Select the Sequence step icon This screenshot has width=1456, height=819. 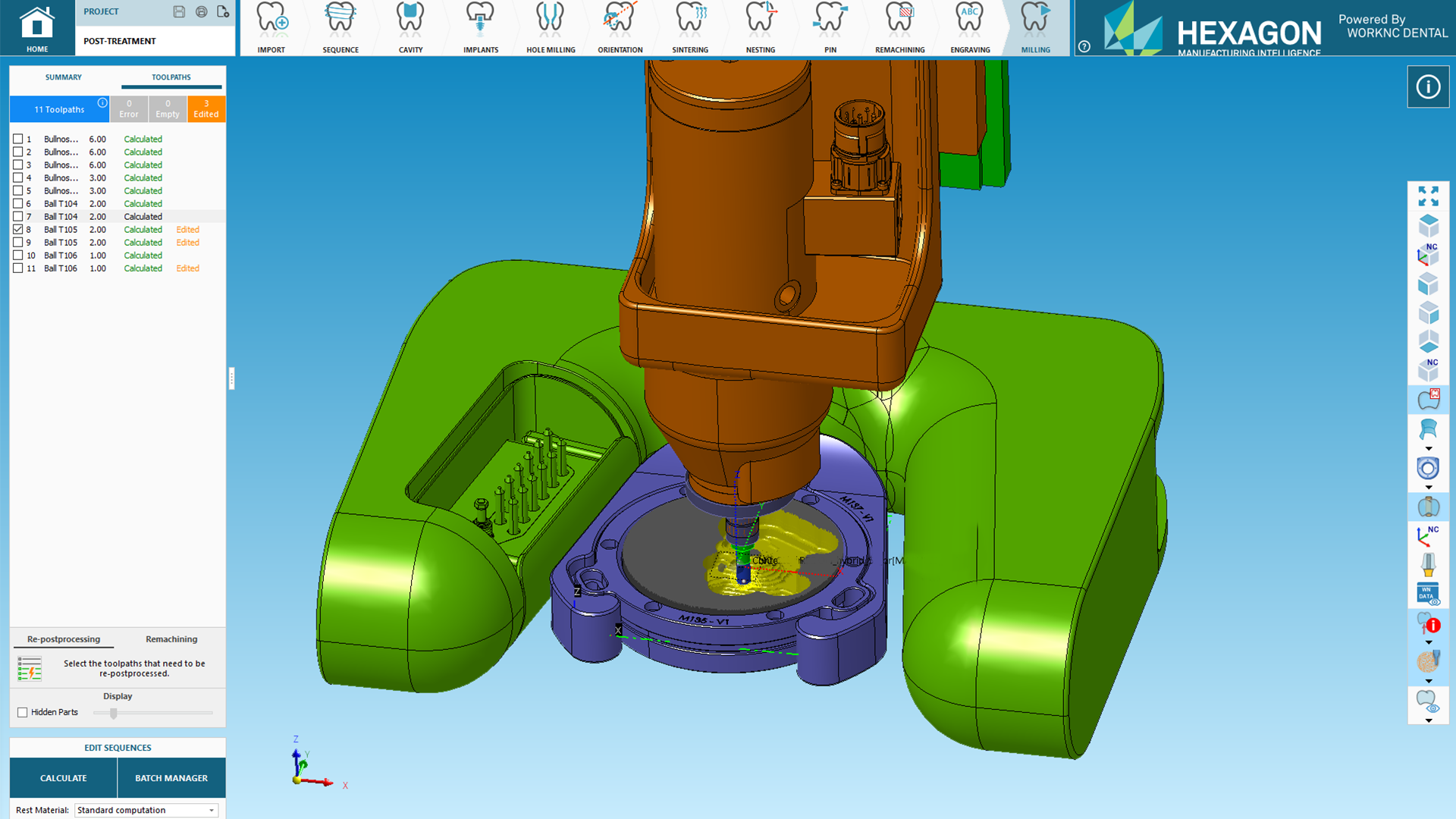(x=340, y=27)
